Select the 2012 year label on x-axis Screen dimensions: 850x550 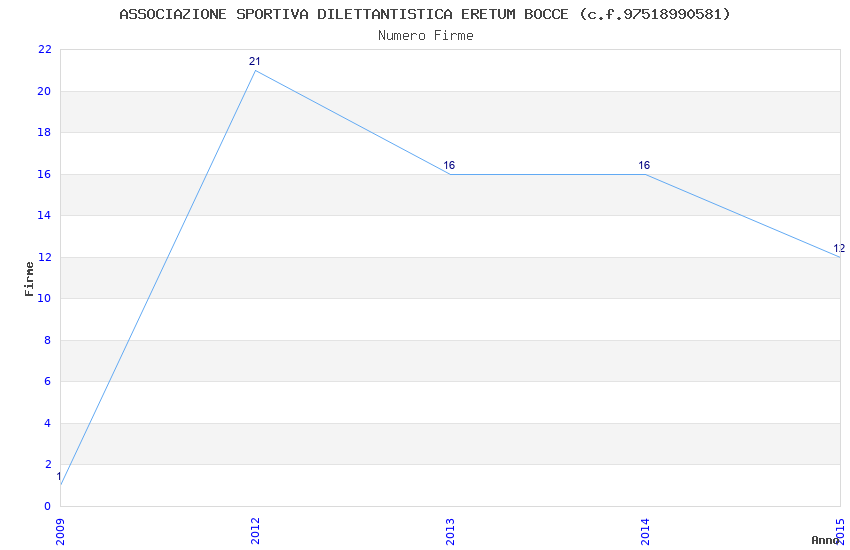point(255,527)
